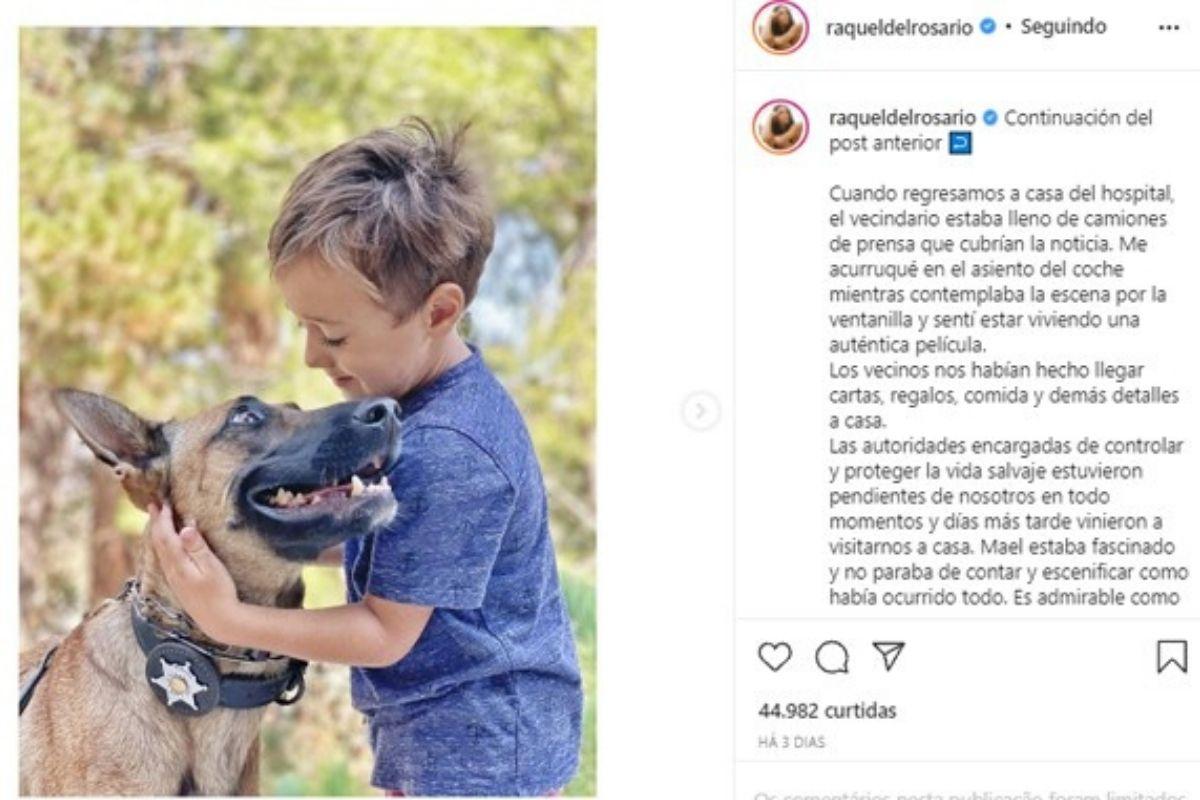The height and width of the screenshot is (800, 1200).
Task: Go to next photo with carousel arrow
Action: click(700, 411)
